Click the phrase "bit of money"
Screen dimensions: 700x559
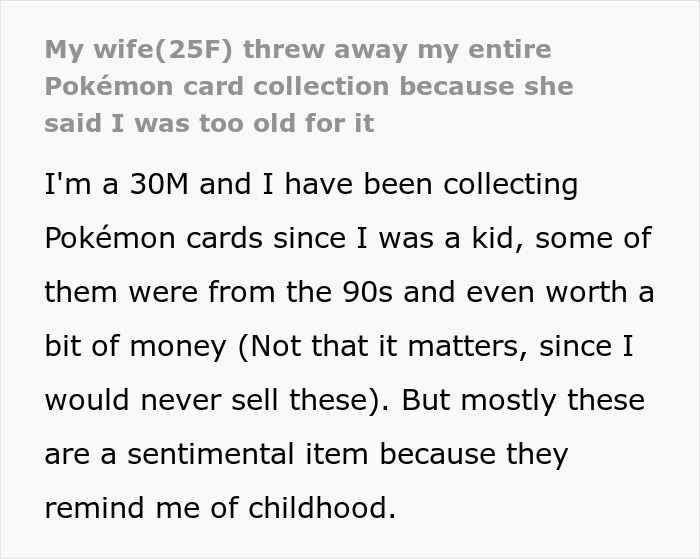135,346
